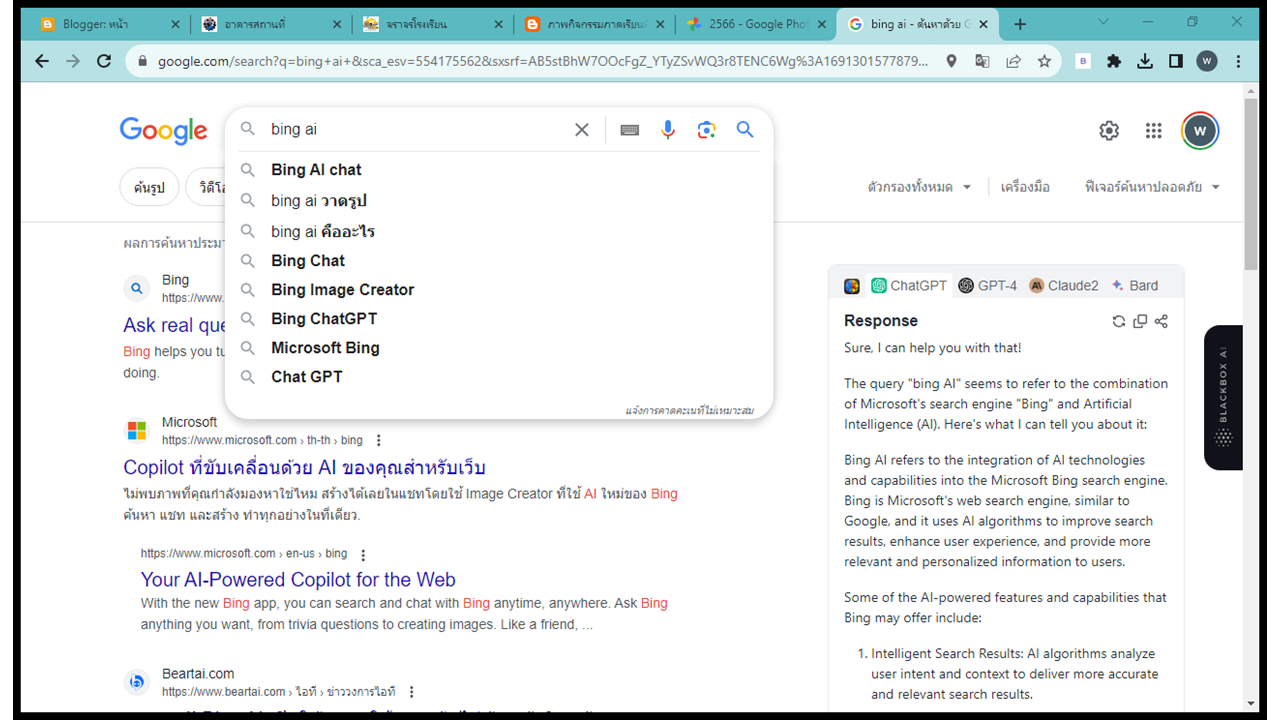Select suggestion 'Chat GPT'
Viewport: 1280px width, 720px height.
point(499,377)
